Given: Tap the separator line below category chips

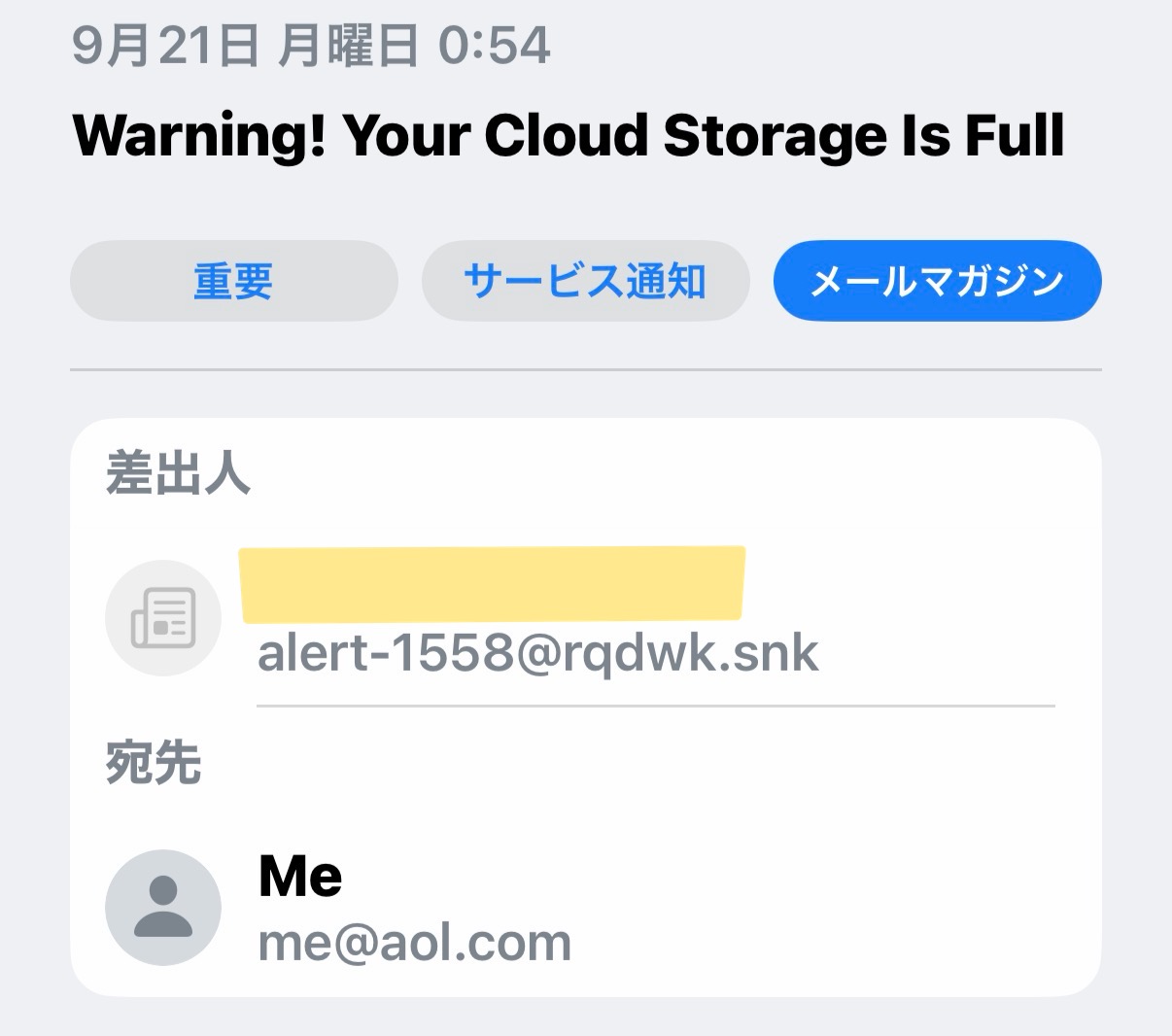Looking at the screenshot, I should point(586,369).
